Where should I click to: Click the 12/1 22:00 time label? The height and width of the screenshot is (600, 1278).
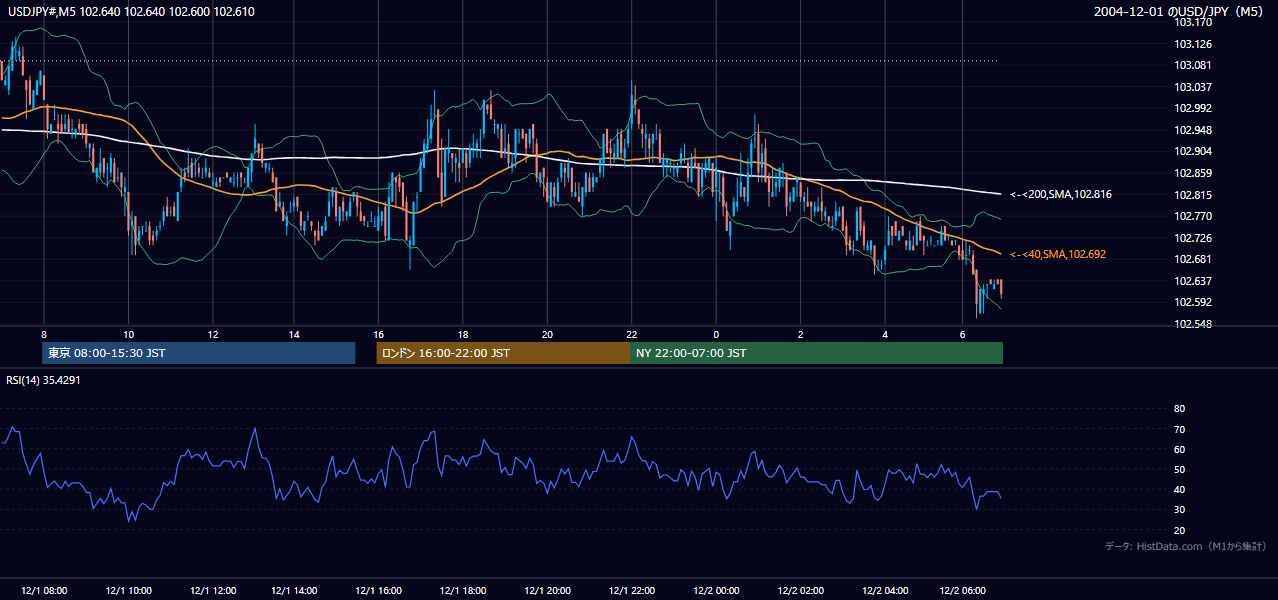[x=632, y=591]
